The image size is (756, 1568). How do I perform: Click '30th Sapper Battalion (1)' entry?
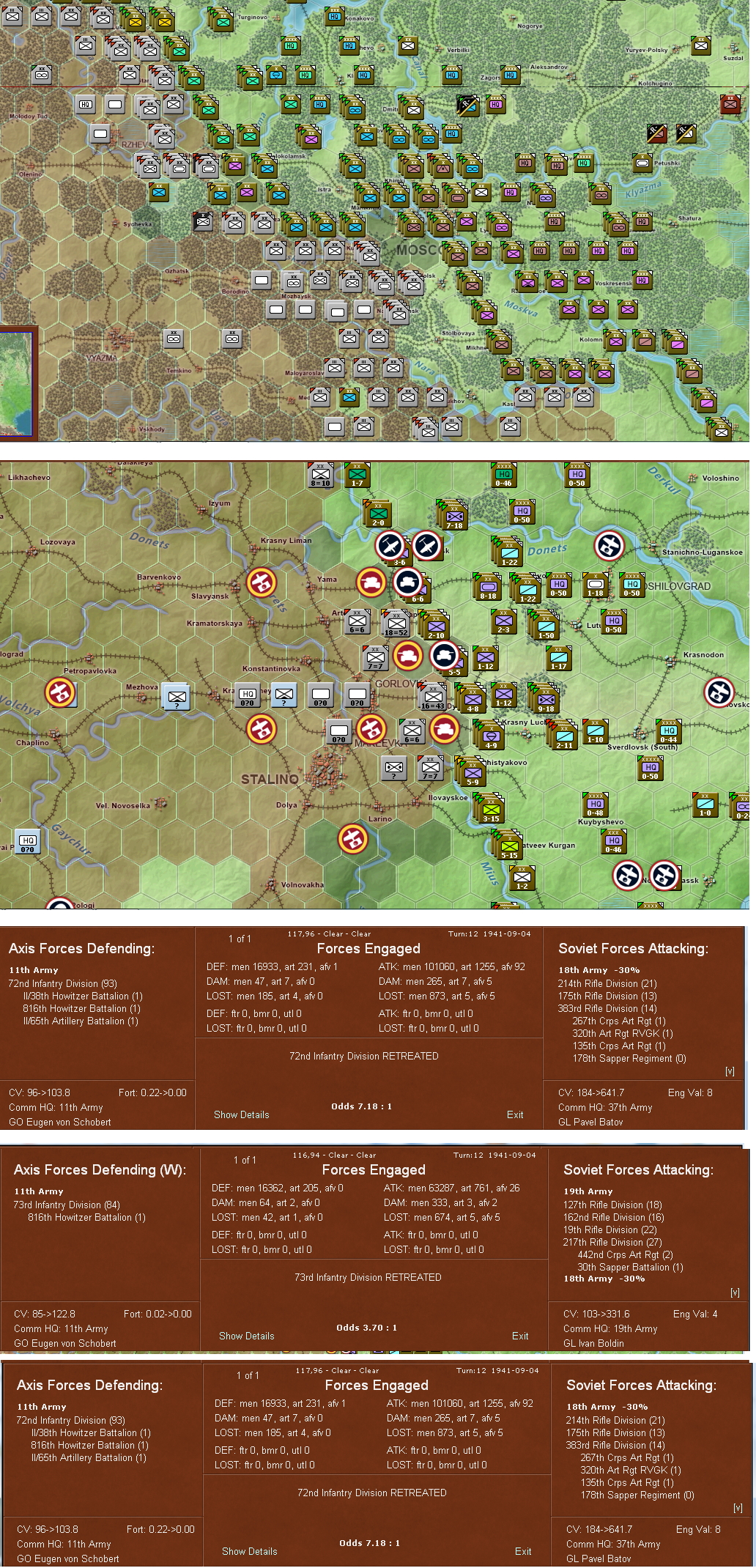point(630,1267)
